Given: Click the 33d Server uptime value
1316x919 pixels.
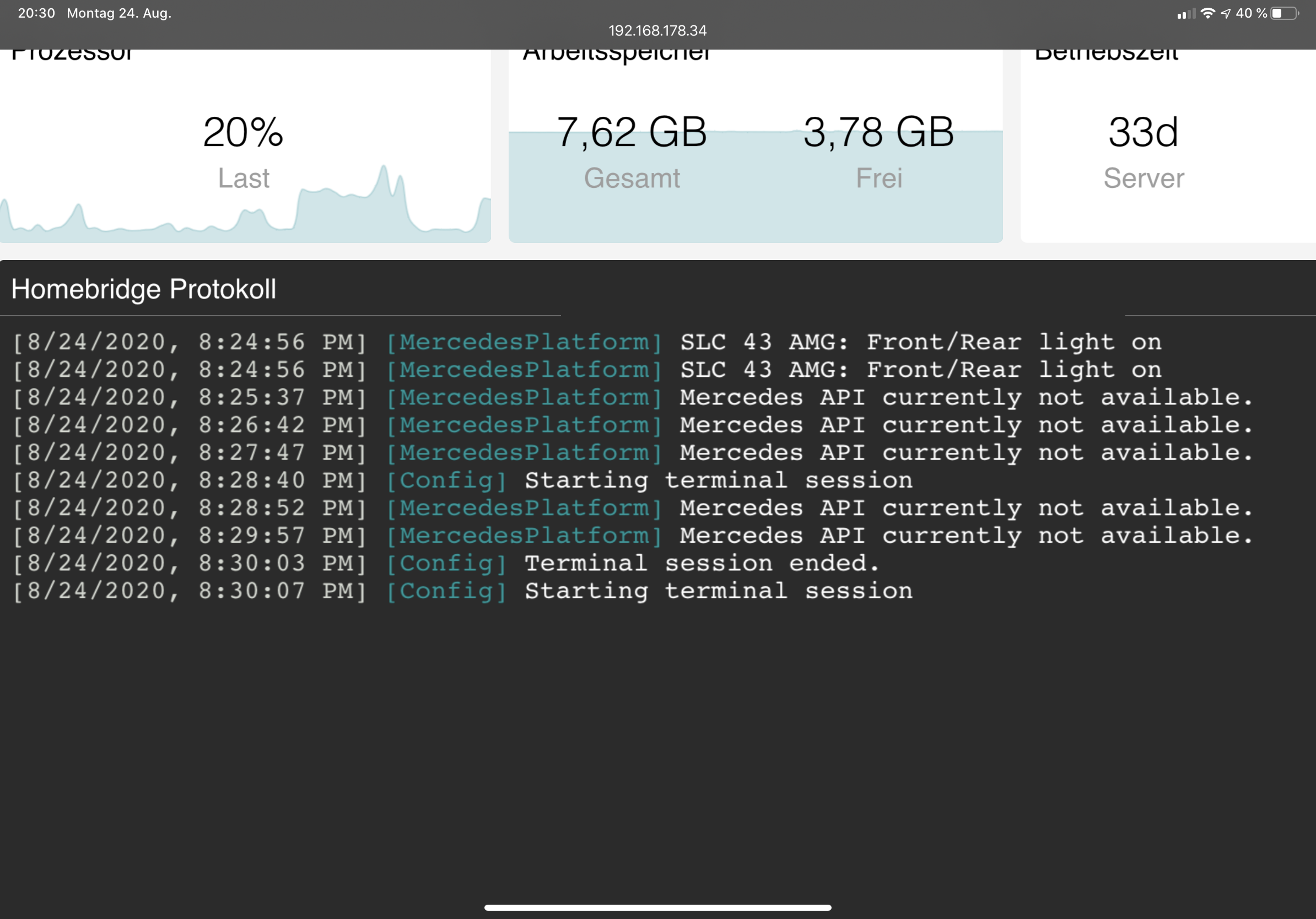Looking at the screenshot, I should point(1143,133).
